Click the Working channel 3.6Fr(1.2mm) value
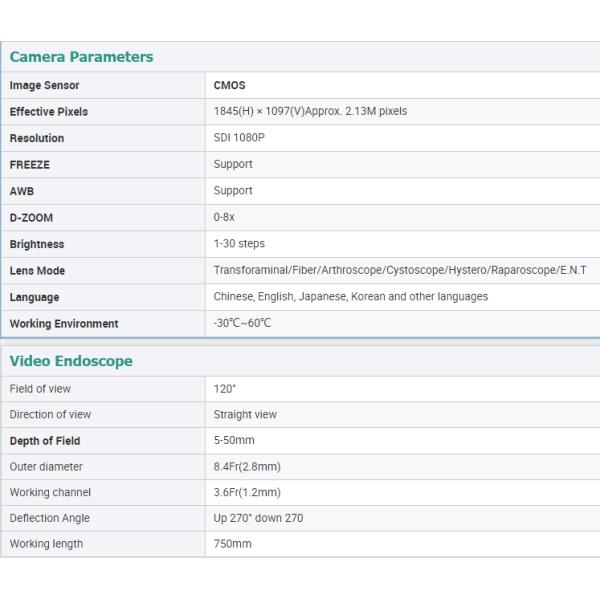The width and height of the screenshot is (600, 600). (247, 493)
